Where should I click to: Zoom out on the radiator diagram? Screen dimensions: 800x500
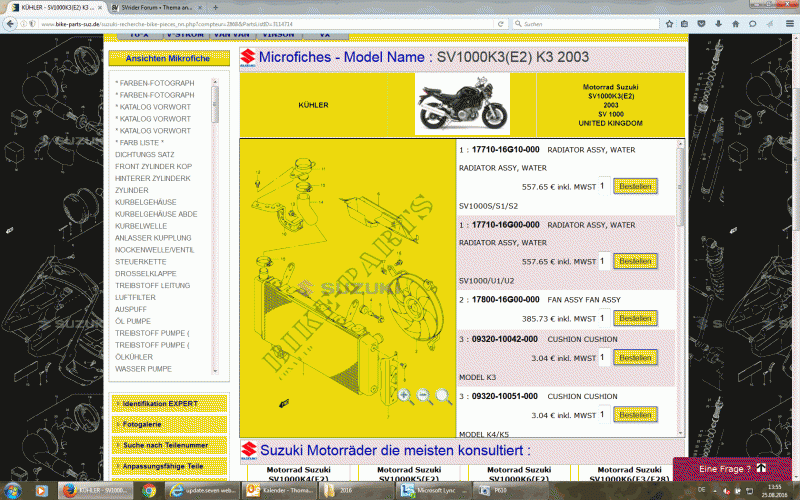click(424, 396)
